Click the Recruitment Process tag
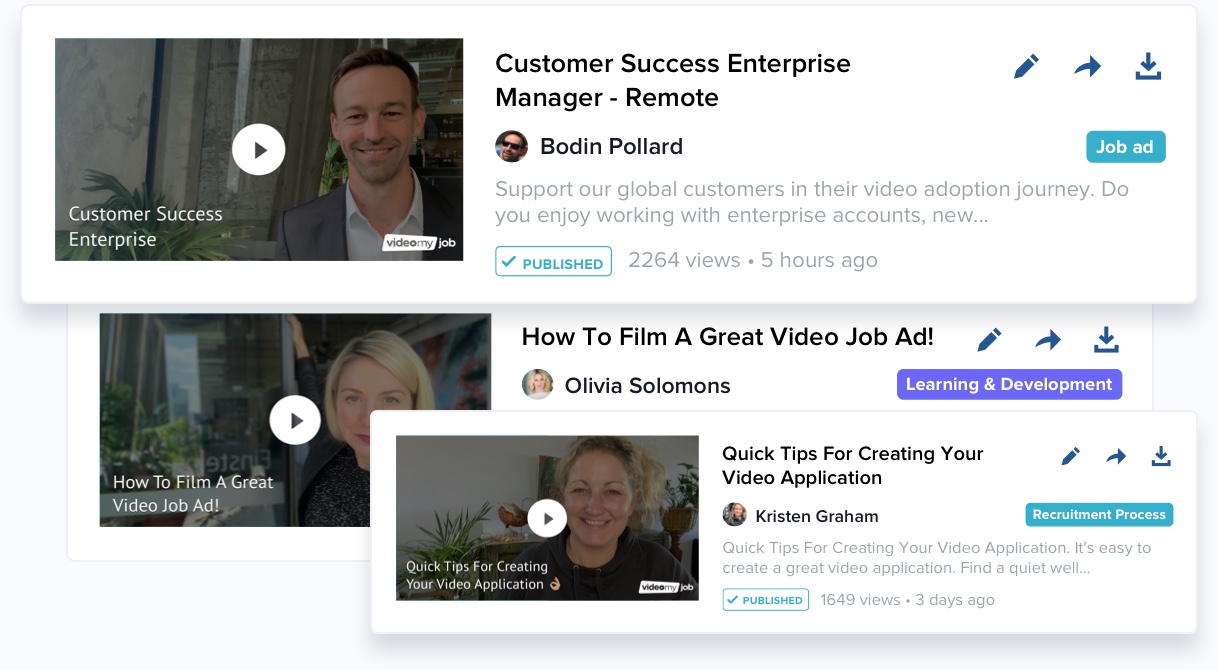This screenshot has height=670, width=1218. pyautogui.click(x=1099, y=514)
